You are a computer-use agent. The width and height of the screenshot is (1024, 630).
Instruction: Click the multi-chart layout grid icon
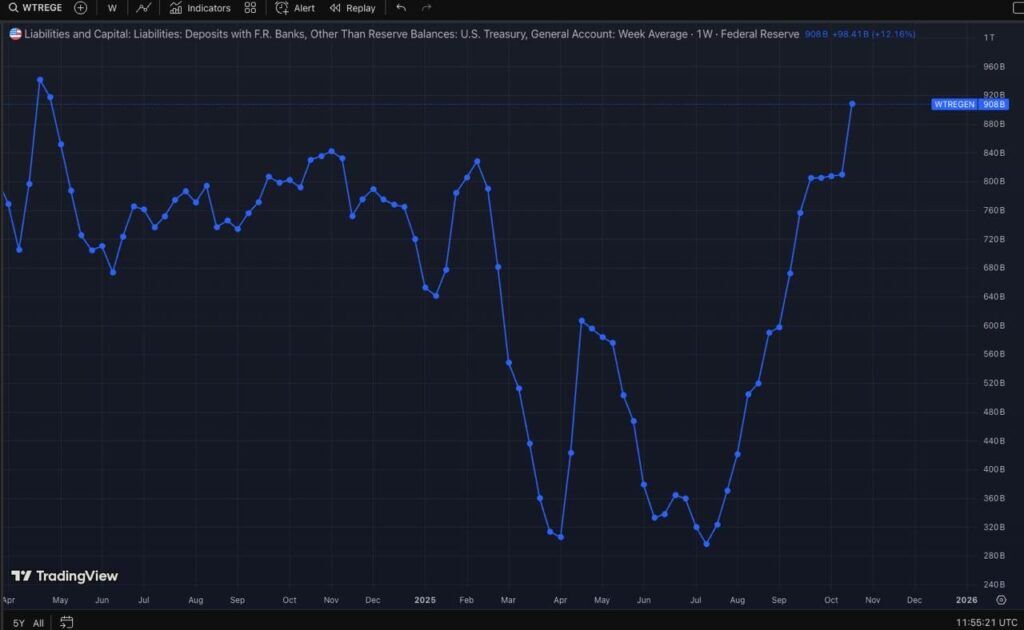click(x=248, y=8)
